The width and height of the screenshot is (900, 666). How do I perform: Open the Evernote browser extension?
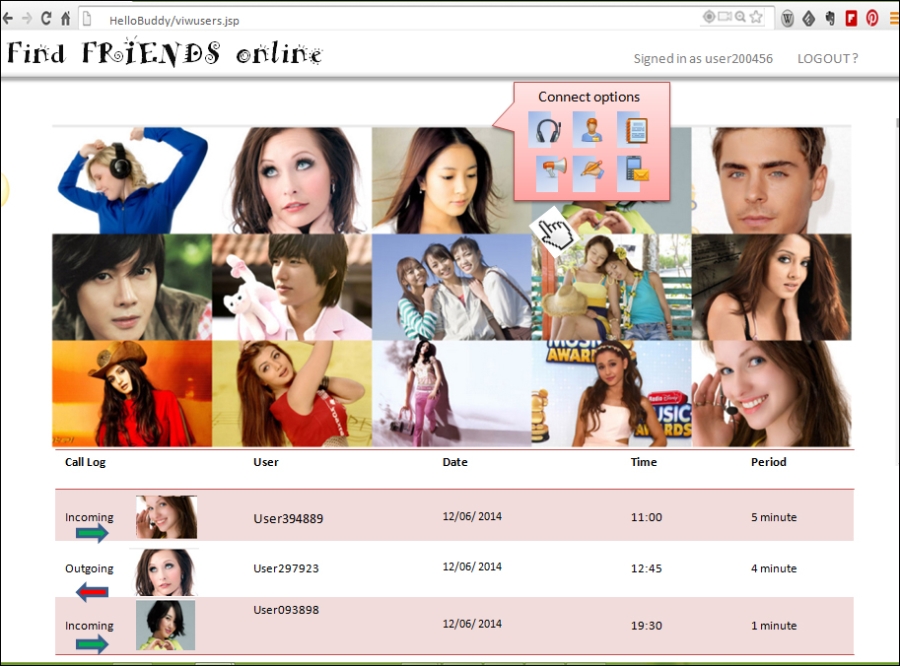point(830,17)
